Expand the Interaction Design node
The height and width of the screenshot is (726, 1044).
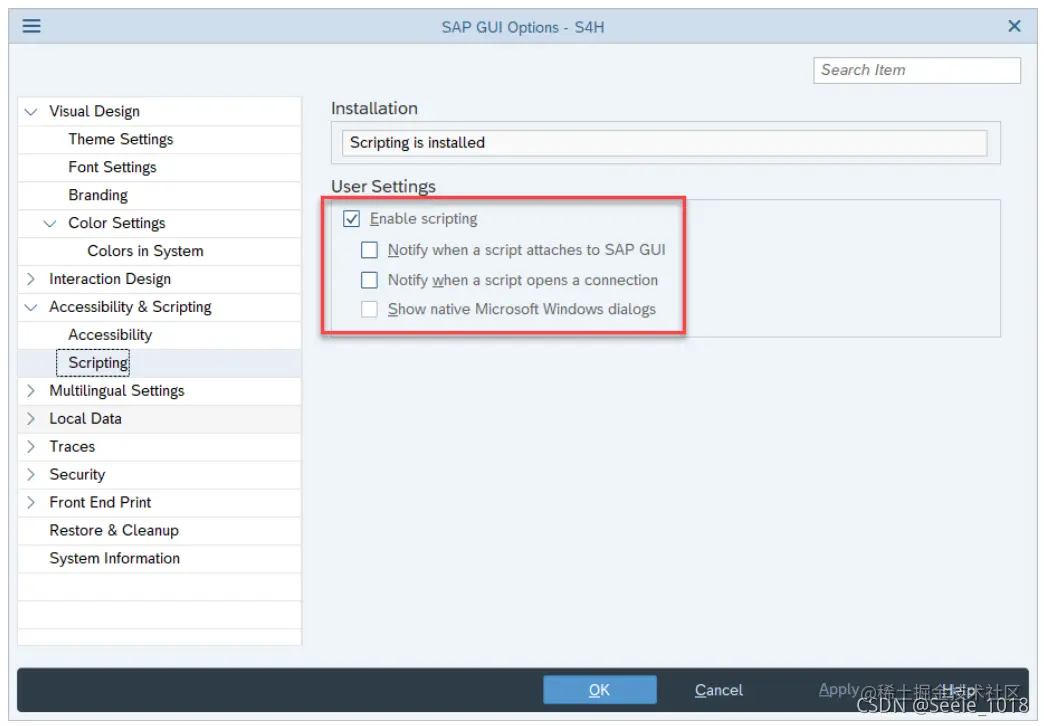(x=31, y=279)
